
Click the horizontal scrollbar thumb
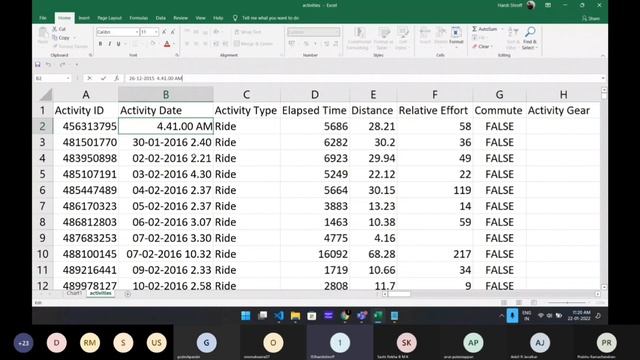click(399, 294)
